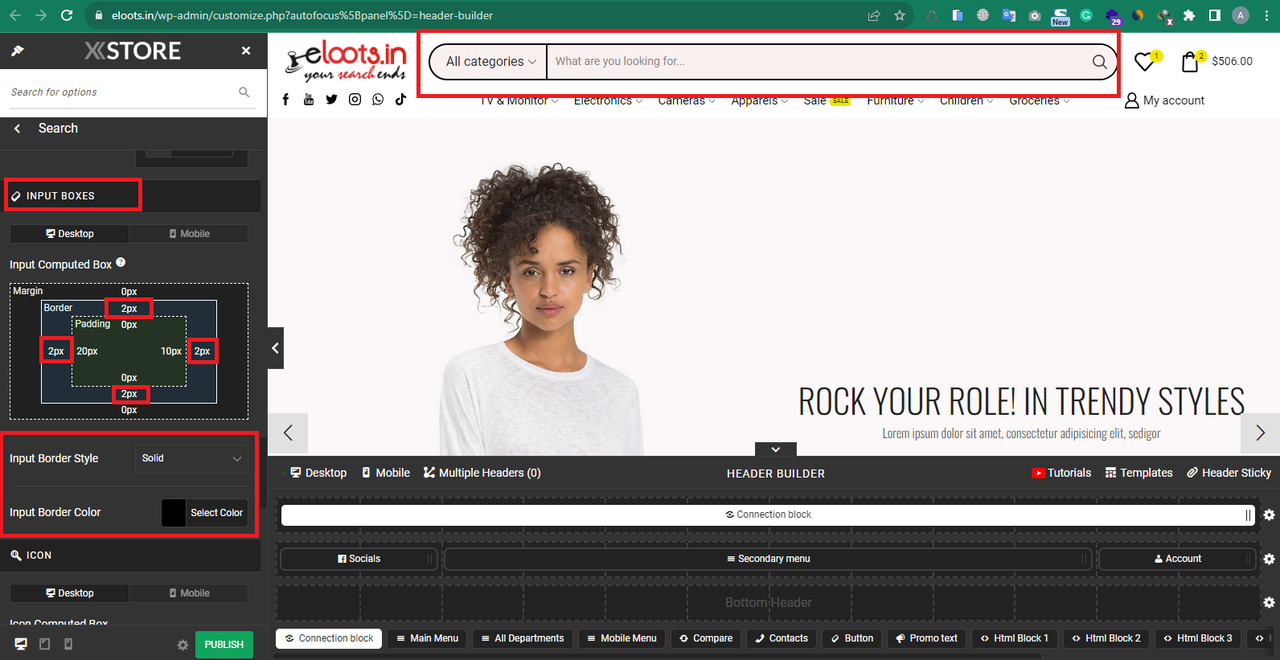The height and width of the screenshot is (660, 1280).
Task: Close the XStore customizer panel
Action: (x=246, y=51)
